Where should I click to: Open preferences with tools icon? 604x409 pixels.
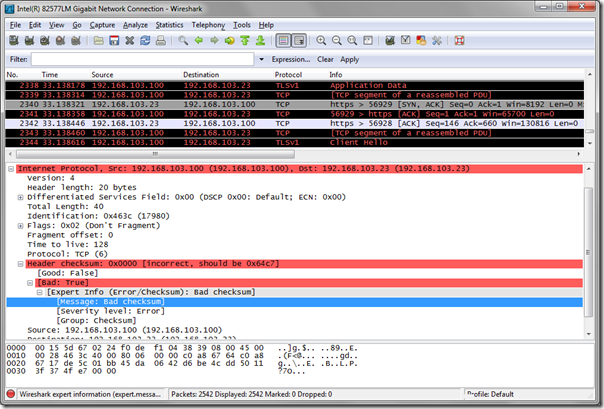(436, 40)
